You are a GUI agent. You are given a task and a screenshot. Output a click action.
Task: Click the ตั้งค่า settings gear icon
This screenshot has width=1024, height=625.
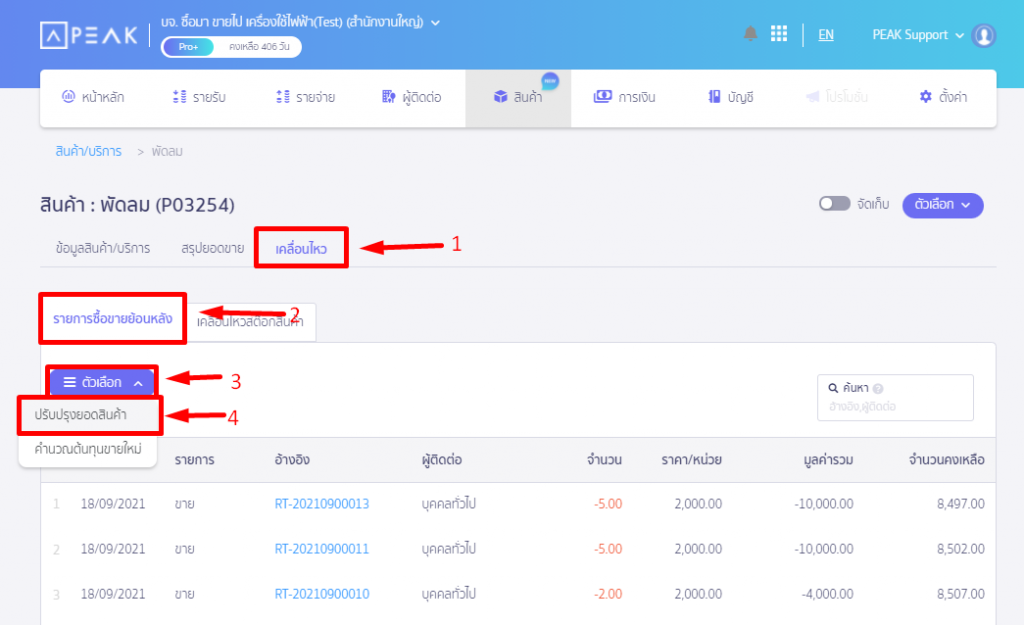click(925, 97)
